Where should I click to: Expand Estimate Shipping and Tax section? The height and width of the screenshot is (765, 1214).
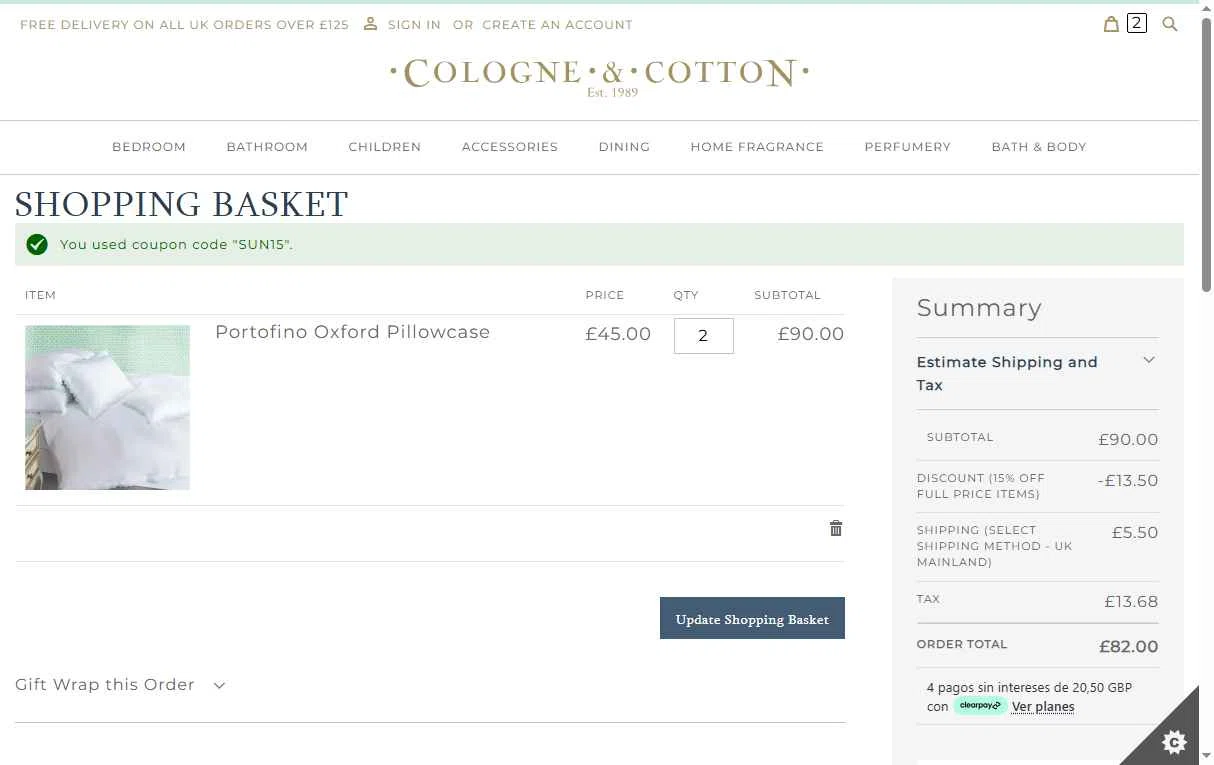[x=1037, y=373]
